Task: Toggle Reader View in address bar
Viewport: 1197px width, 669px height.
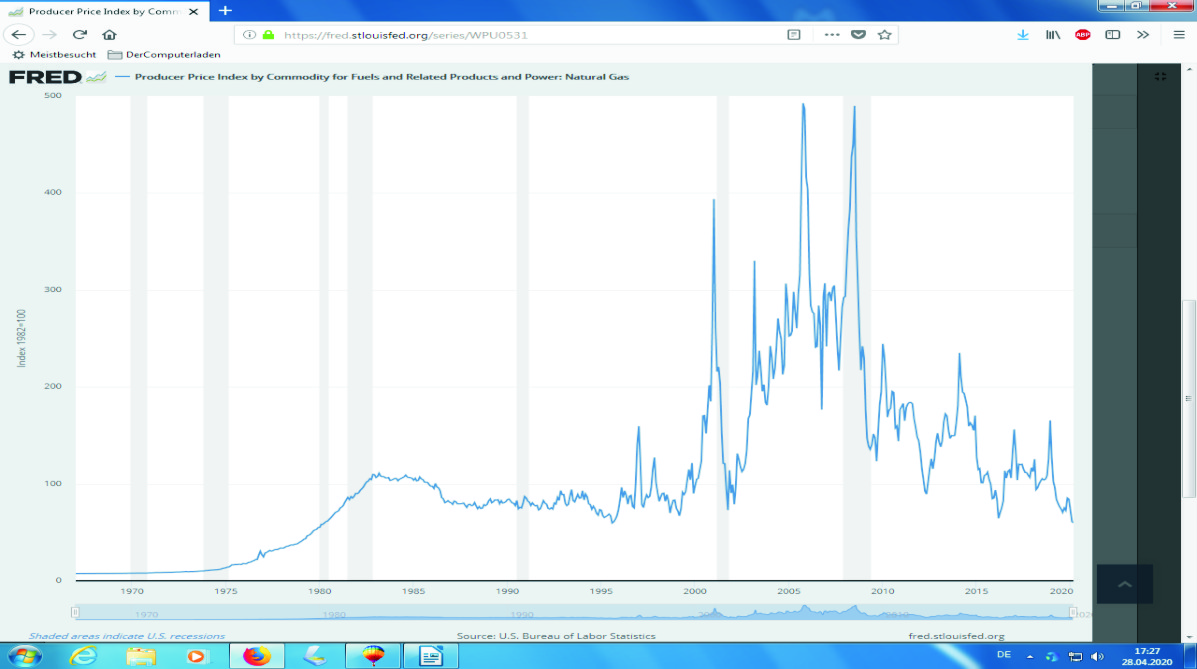Action: pyautogui.click(x=794, y=34)
